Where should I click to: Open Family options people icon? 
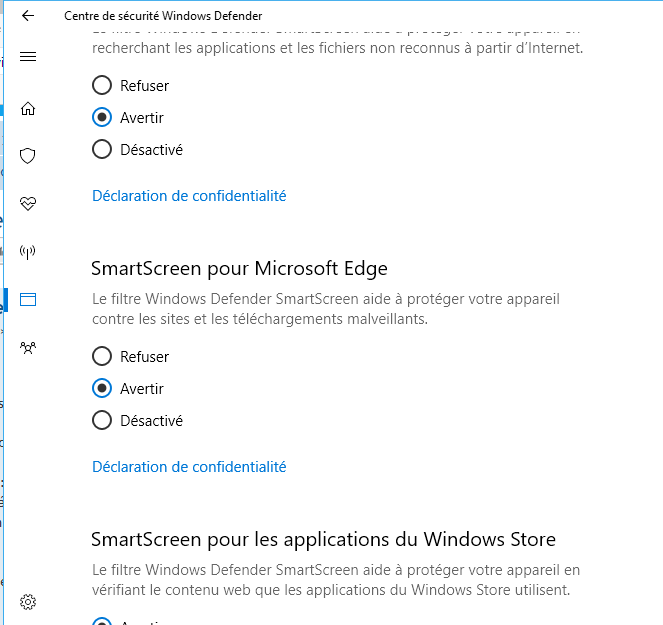pyautogui.click(x=28, y=348)
